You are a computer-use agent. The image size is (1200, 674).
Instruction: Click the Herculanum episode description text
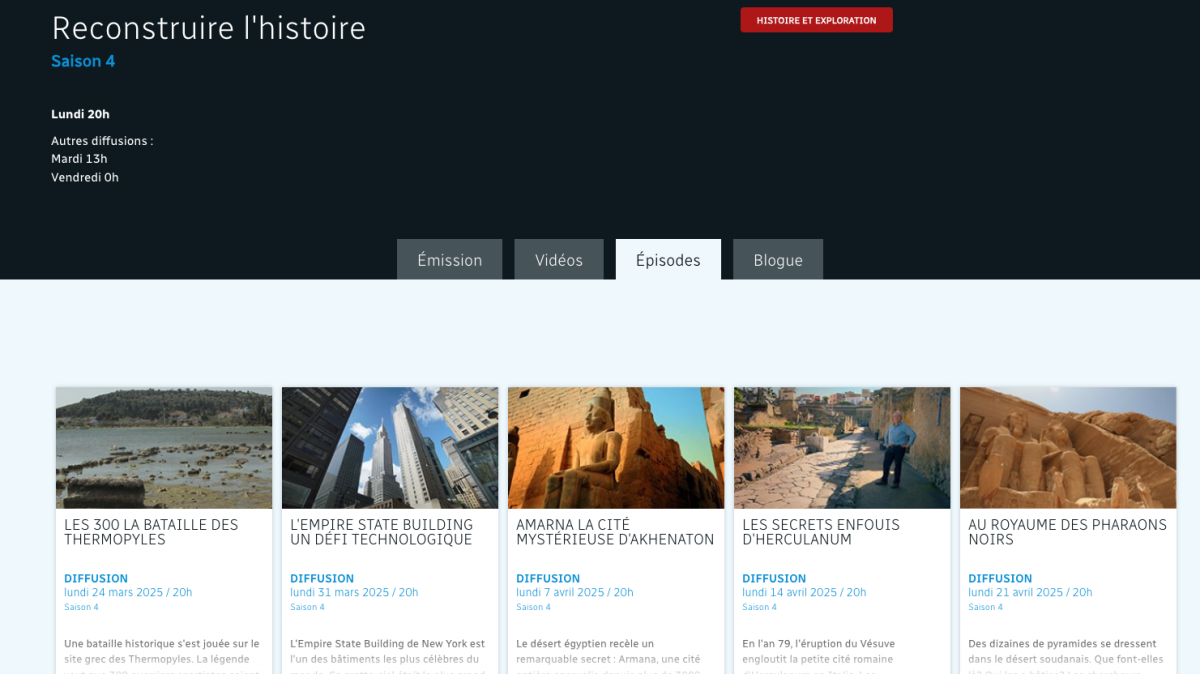click(820, 651)
